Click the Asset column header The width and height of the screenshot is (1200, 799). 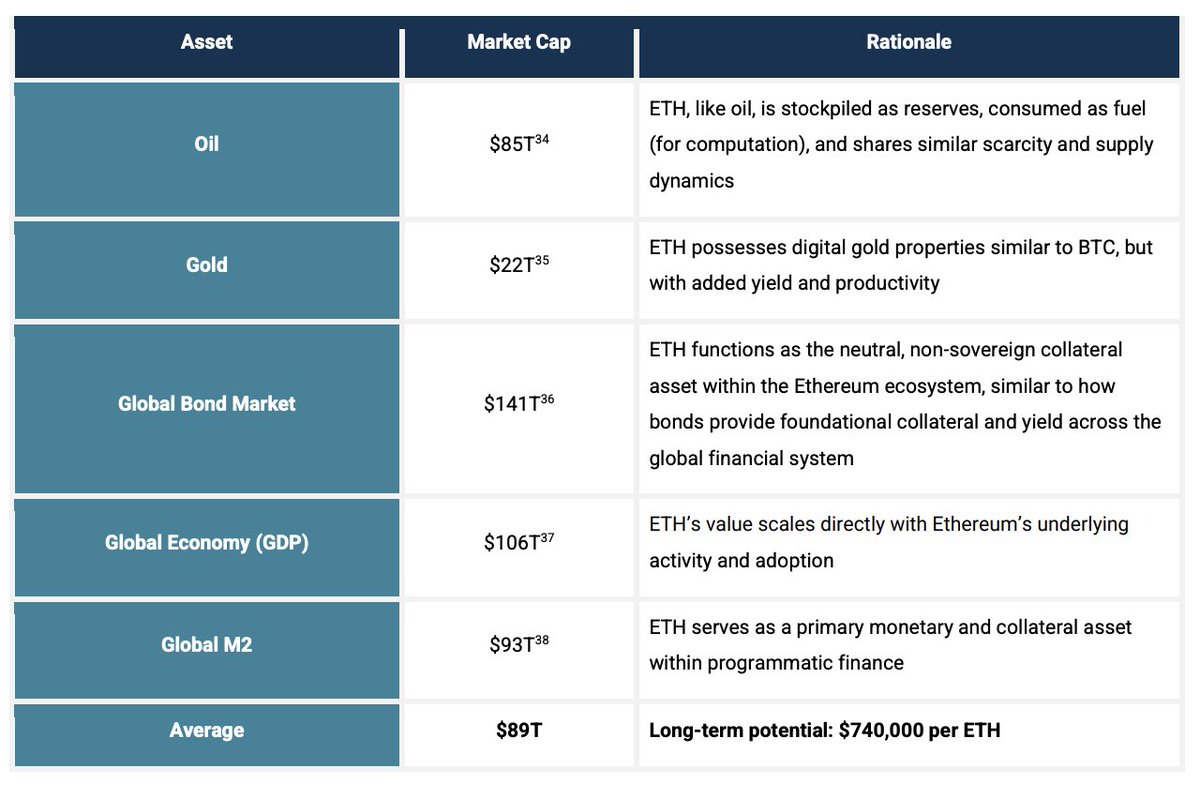[x=206, y=43]
